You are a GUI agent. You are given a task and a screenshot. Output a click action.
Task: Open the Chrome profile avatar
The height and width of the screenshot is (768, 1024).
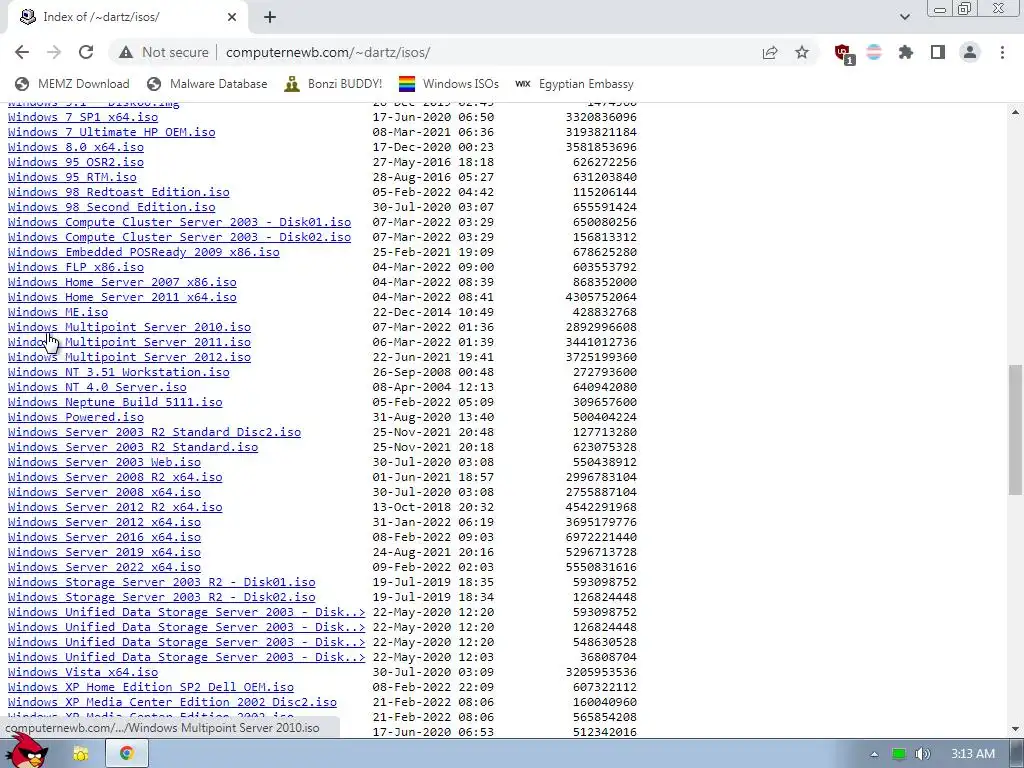[x=970, y=52]
